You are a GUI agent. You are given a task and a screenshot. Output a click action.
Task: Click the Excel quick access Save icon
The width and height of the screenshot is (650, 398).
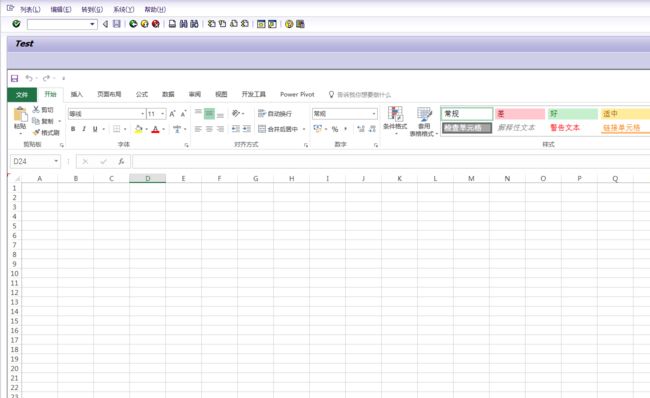15,78
